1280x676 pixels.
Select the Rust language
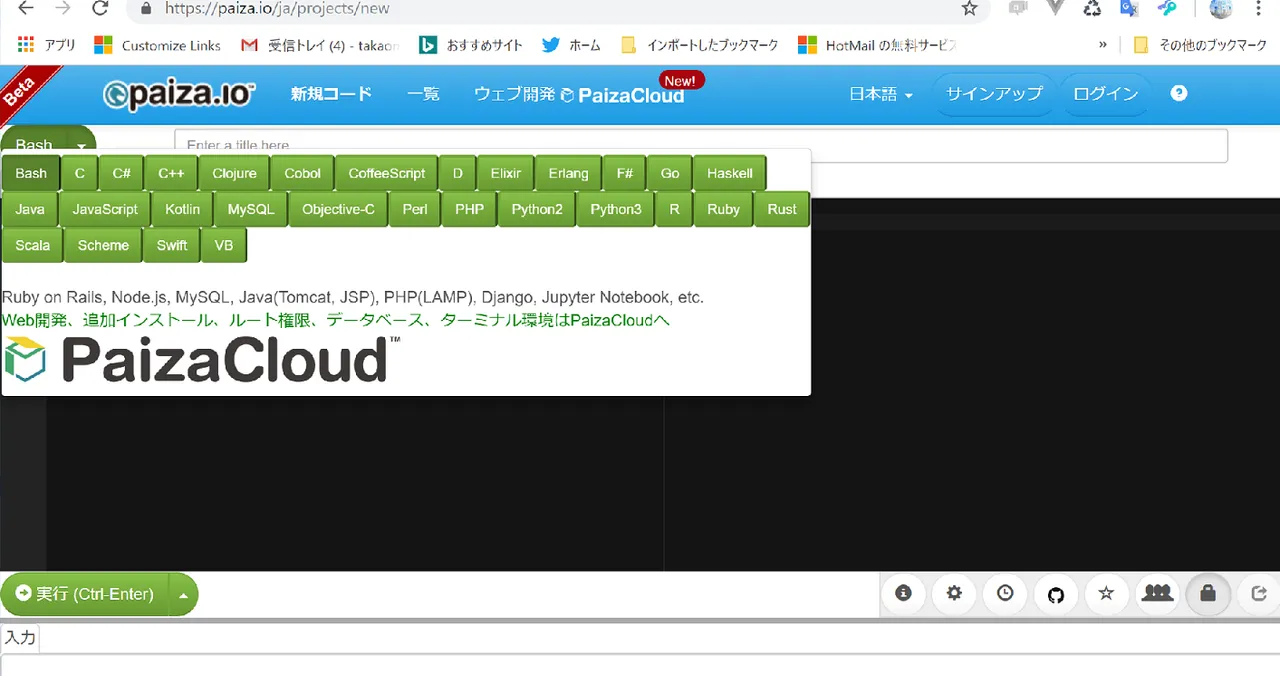coord(782,209)
